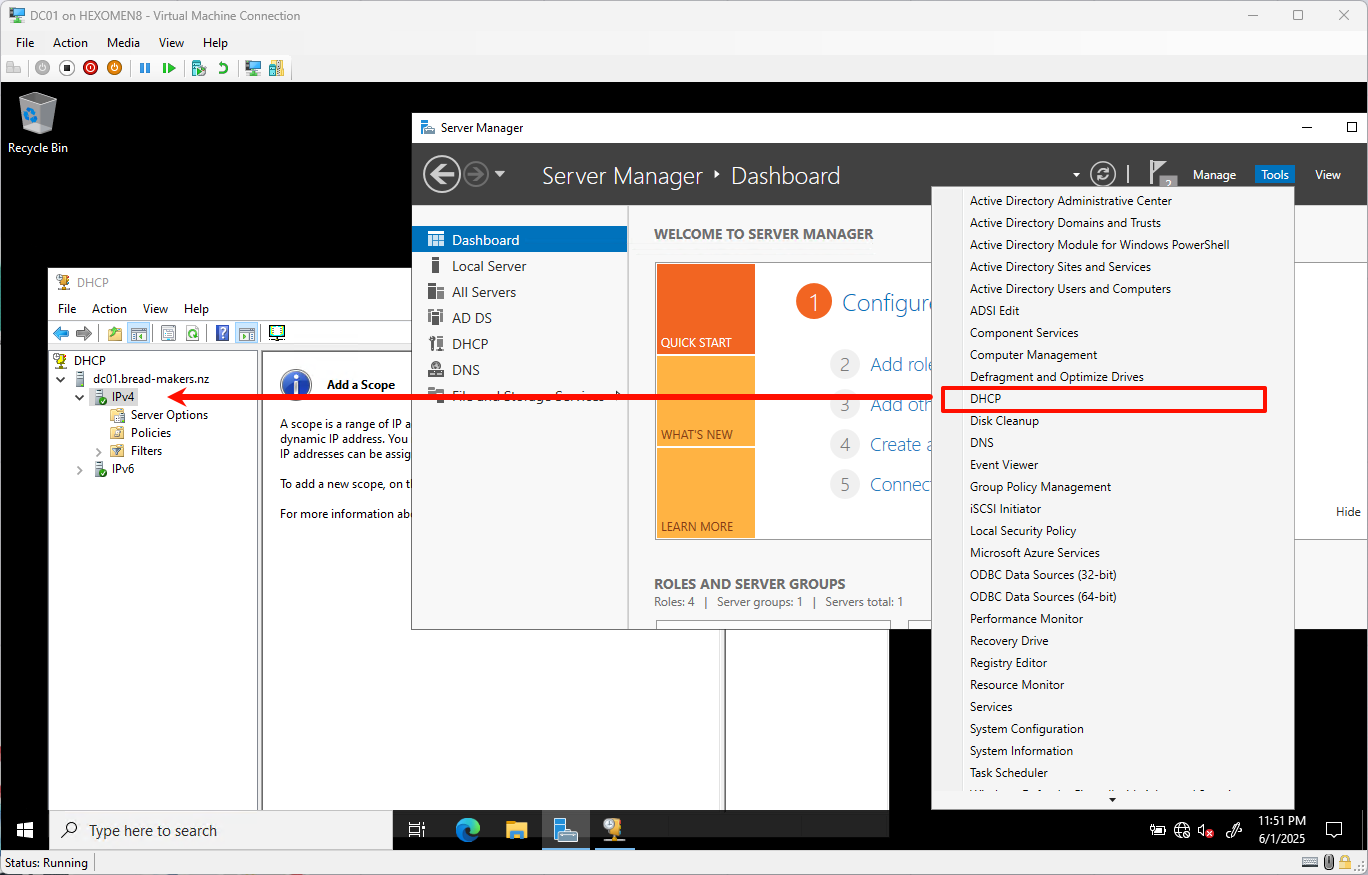
Task: Open the Action menu in the DHCP console
Action: 109,308
